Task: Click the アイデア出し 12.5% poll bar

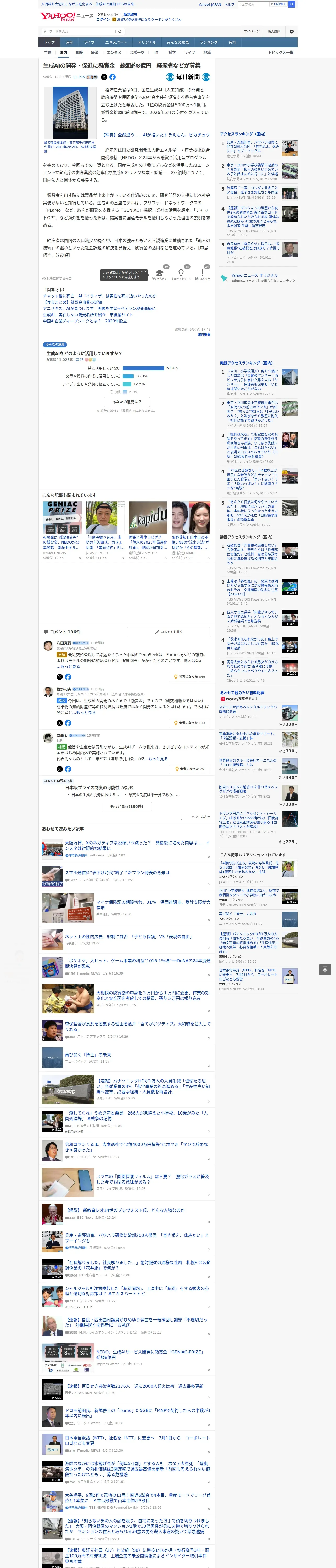Action: [x=127, y=384]
